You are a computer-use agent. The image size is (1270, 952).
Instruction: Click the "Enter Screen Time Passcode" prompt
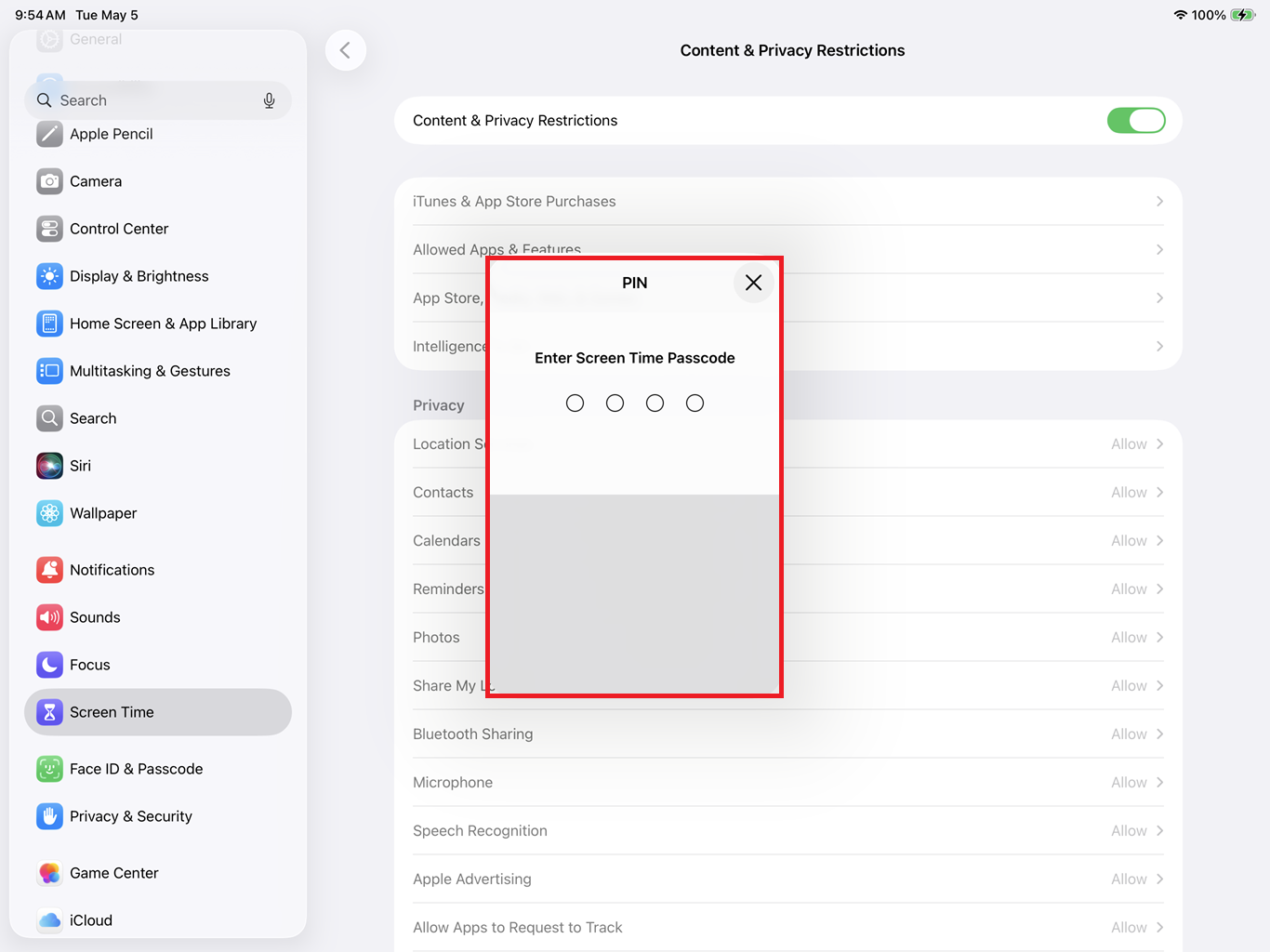pos(635,358)
